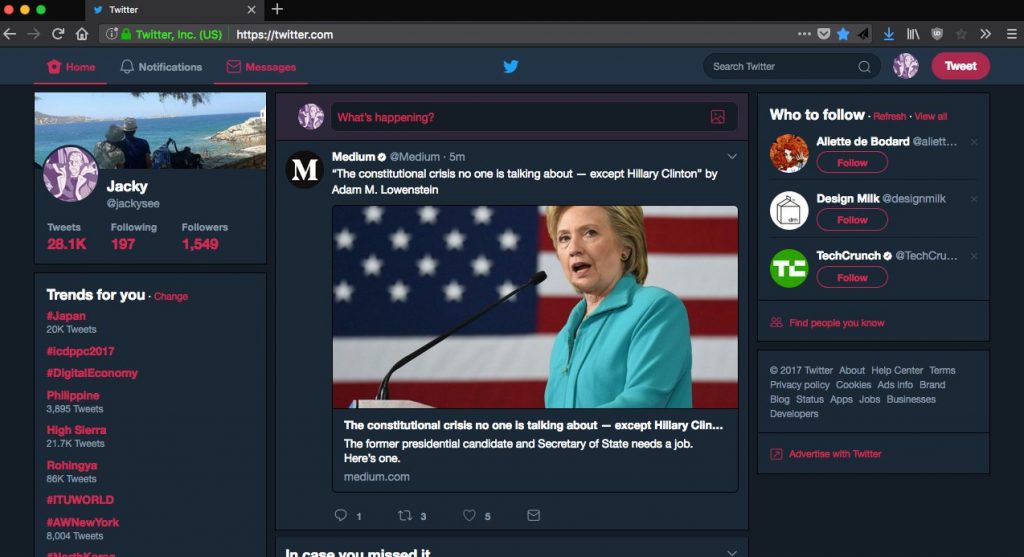
Task: Follow TechCrunch
Action: pyautogui.click(x=852, y=278)
